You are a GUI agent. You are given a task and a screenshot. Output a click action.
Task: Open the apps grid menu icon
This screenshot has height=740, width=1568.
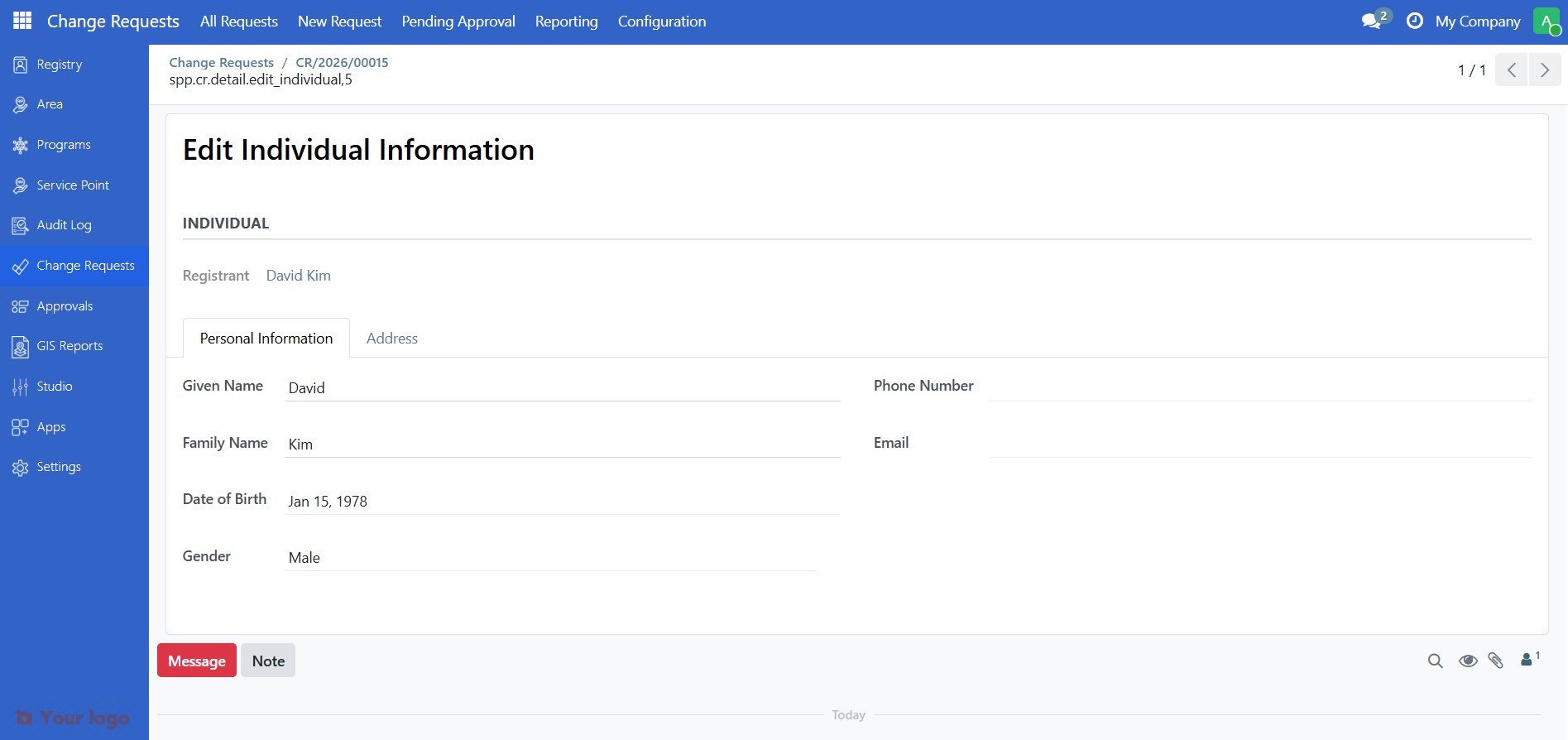[x=22, y=22]
